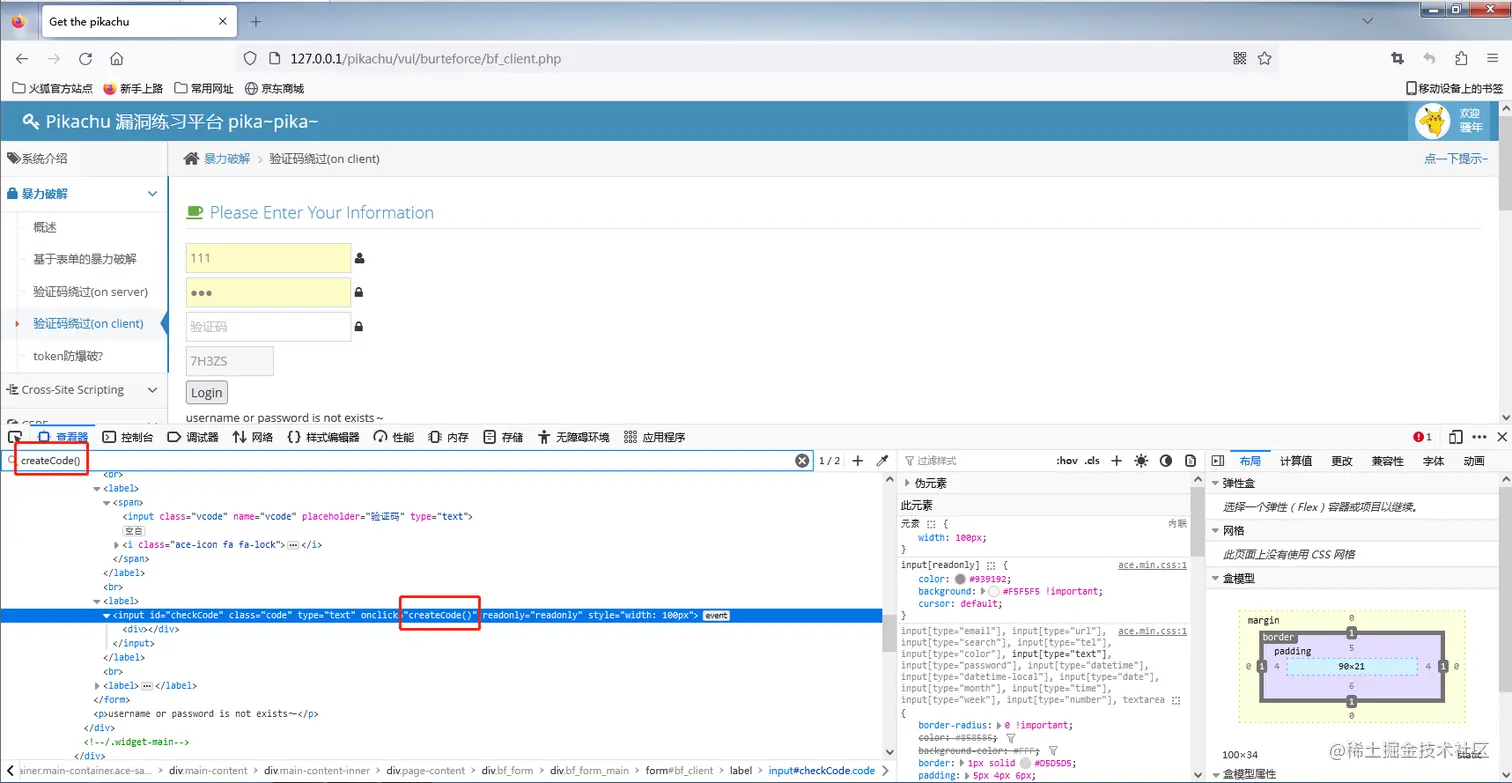Open the browser home page
Image resolution: width=1512 pixels, height=783 pixels.
coord(117,58)
